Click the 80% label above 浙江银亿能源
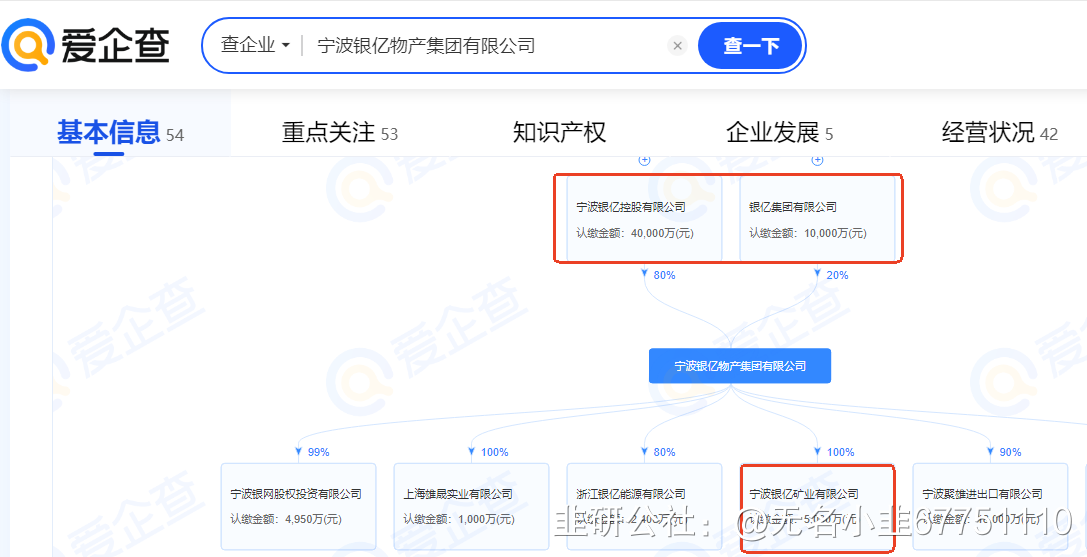This screenshot has height=557, width=1087. tap(664, 452)
